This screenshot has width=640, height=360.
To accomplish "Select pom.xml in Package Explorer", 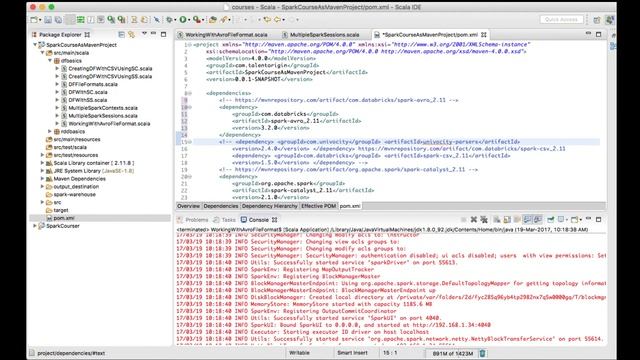I will coord(64,218).
